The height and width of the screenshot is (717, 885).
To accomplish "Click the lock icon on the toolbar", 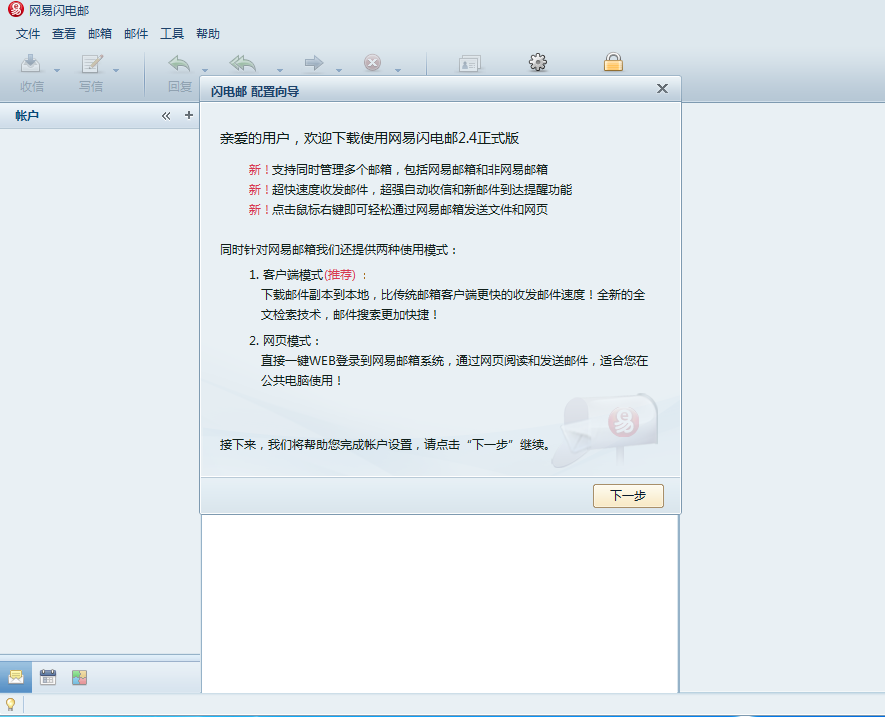I will click(x=613, y=62).
